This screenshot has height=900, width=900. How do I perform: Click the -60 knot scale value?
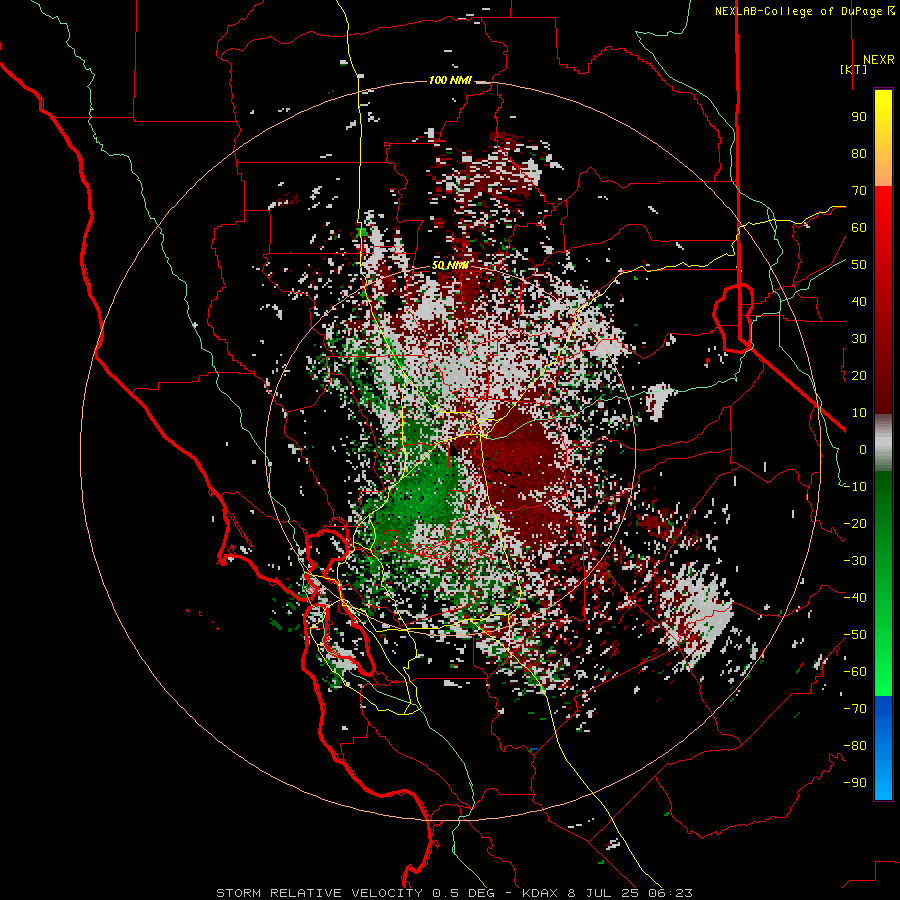[855, 672]
